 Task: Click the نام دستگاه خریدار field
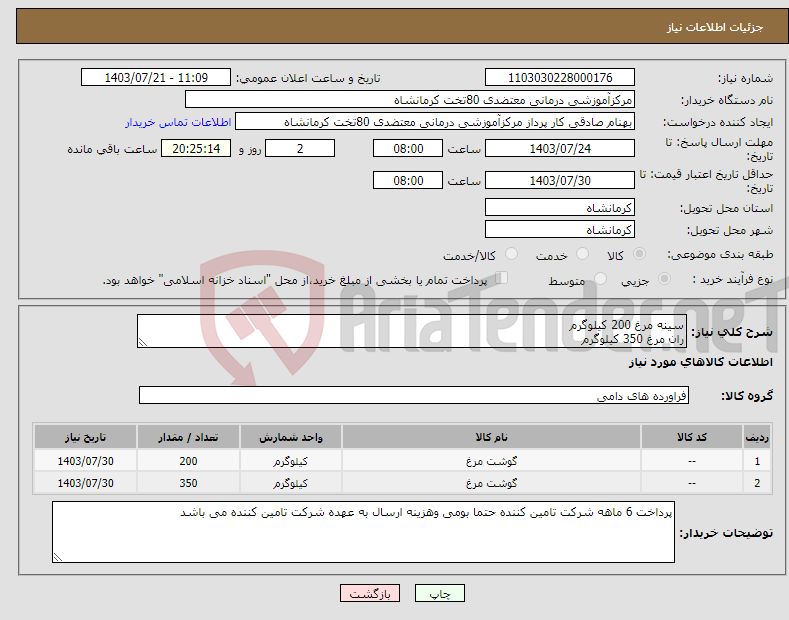[410, 100]
